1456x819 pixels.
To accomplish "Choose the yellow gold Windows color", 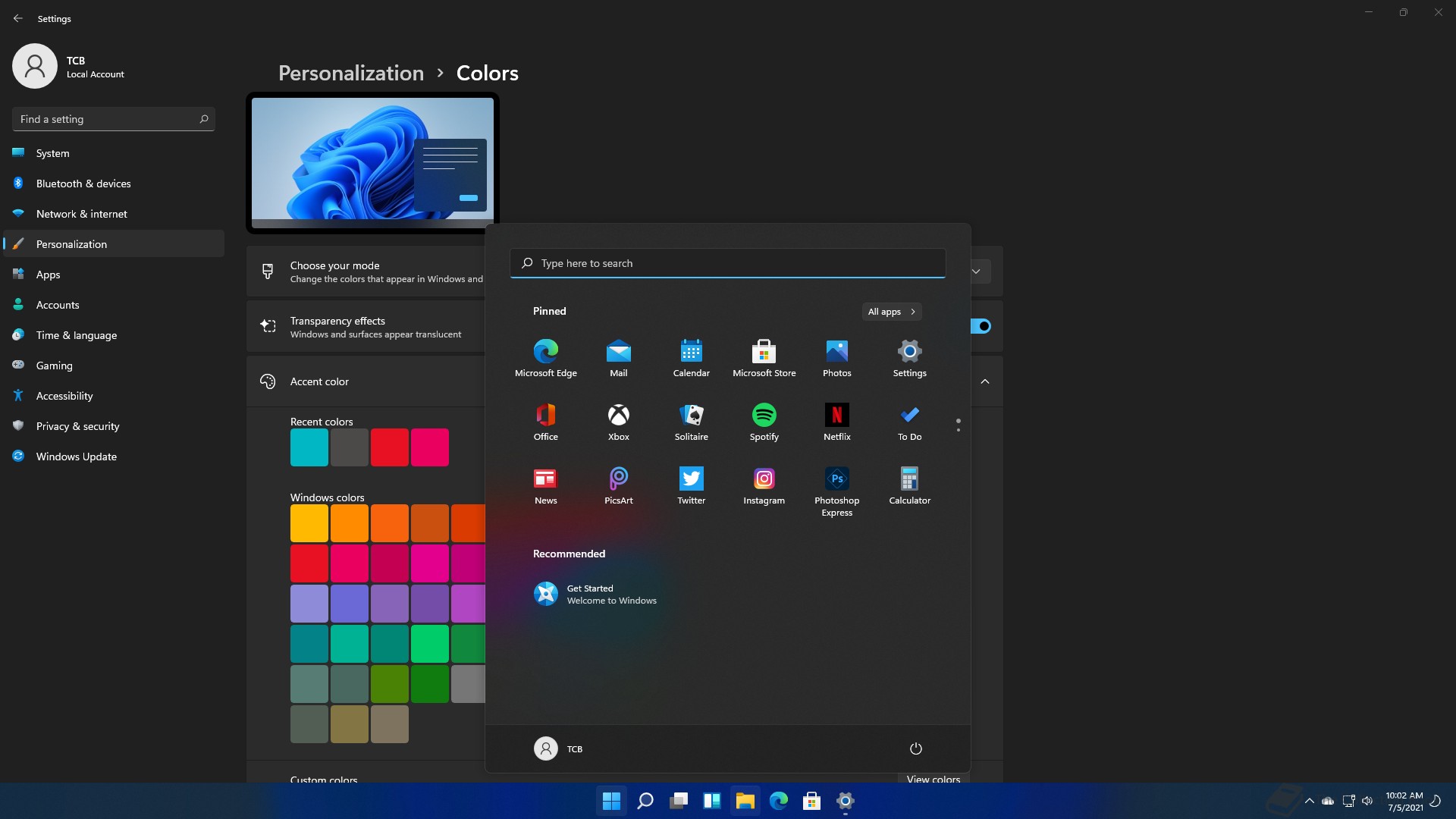I will click(x=309, y=523).
